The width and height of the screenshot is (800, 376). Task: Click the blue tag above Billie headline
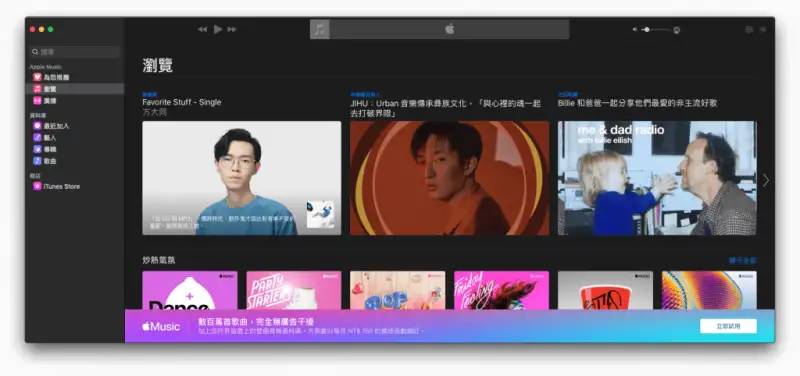[x=567, y=94]
